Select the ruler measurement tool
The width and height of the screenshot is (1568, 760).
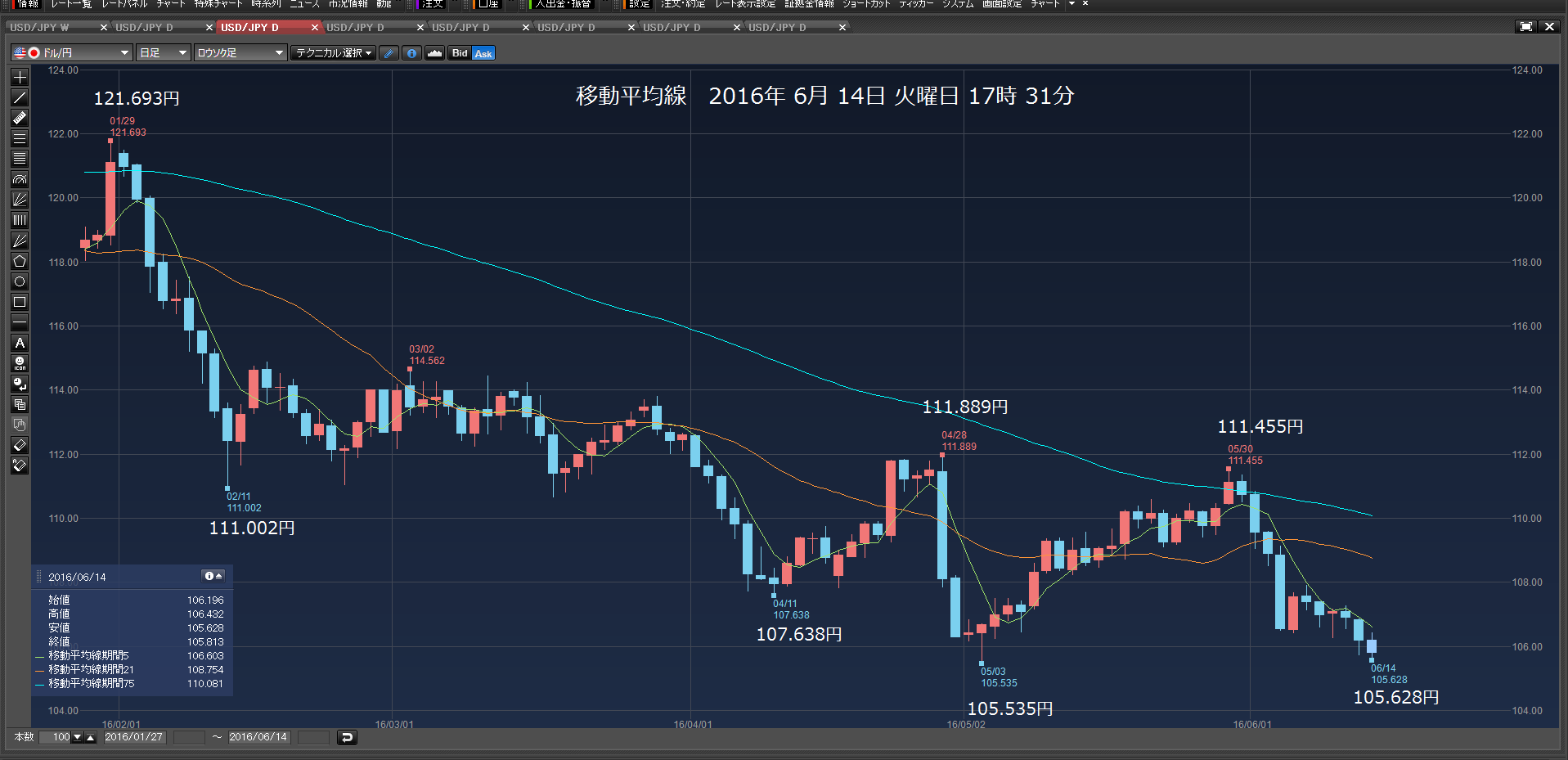20,118
